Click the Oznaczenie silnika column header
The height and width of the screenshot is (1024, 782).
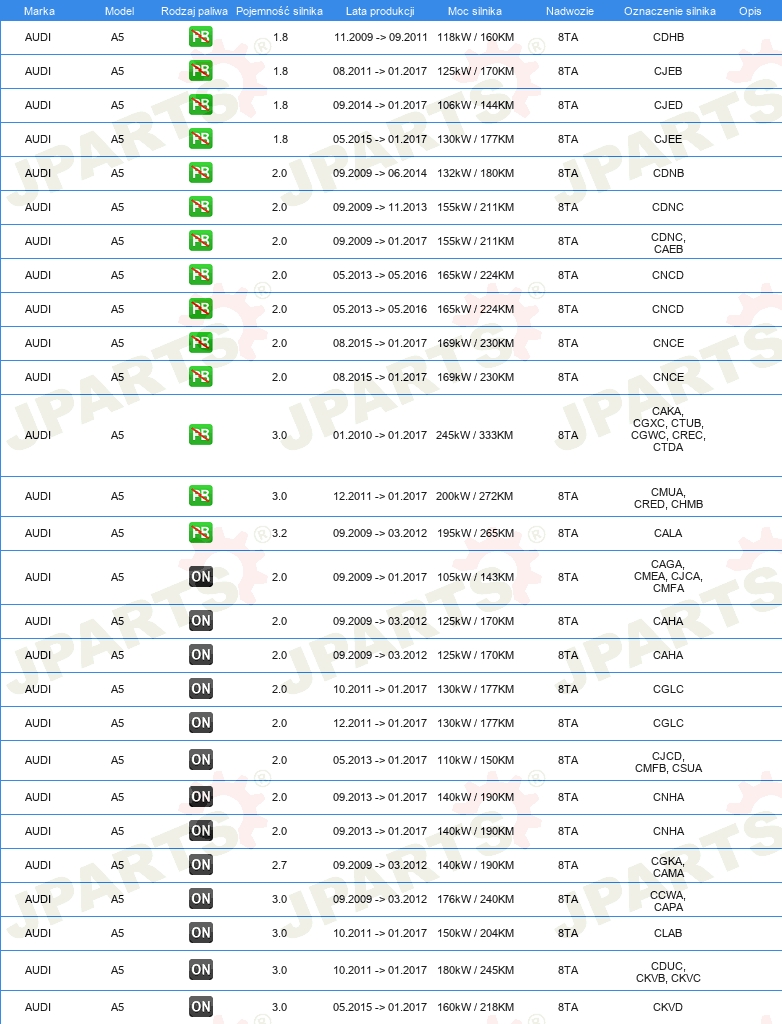670,11
